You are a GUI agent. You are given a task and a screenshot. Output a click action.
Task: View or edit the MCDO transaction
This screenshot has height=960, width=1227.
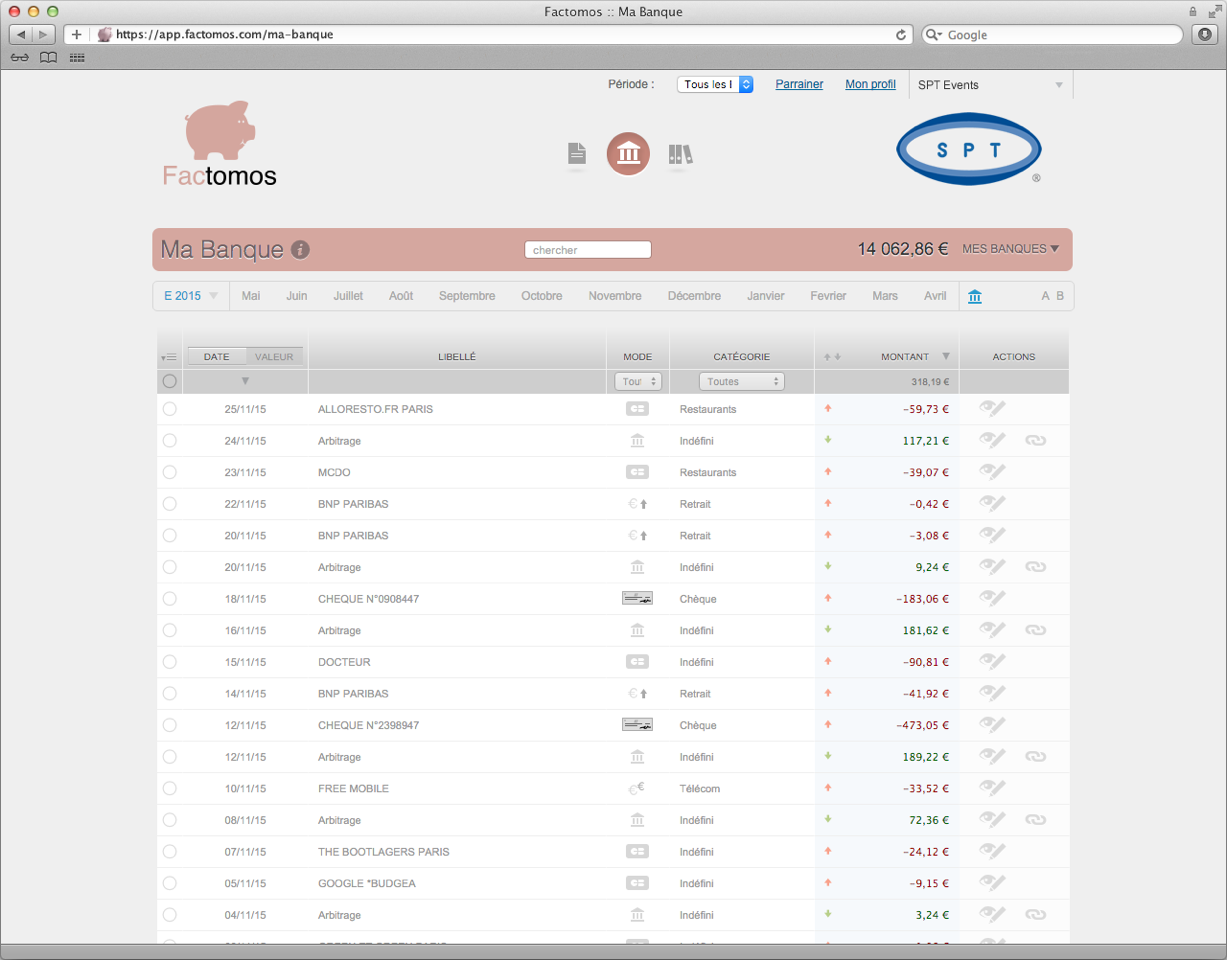992,471
